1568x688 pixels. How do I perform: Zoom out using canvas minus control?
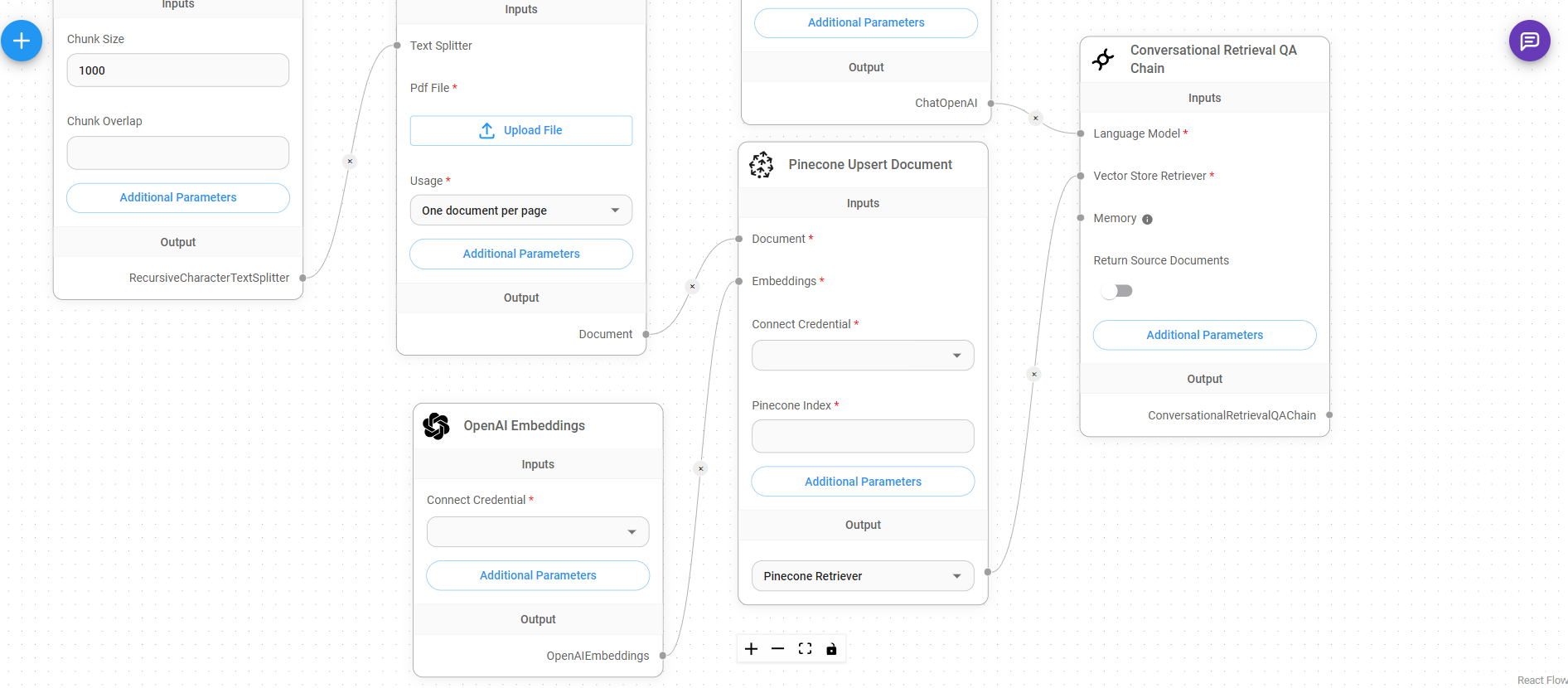(x=777, y=649)
